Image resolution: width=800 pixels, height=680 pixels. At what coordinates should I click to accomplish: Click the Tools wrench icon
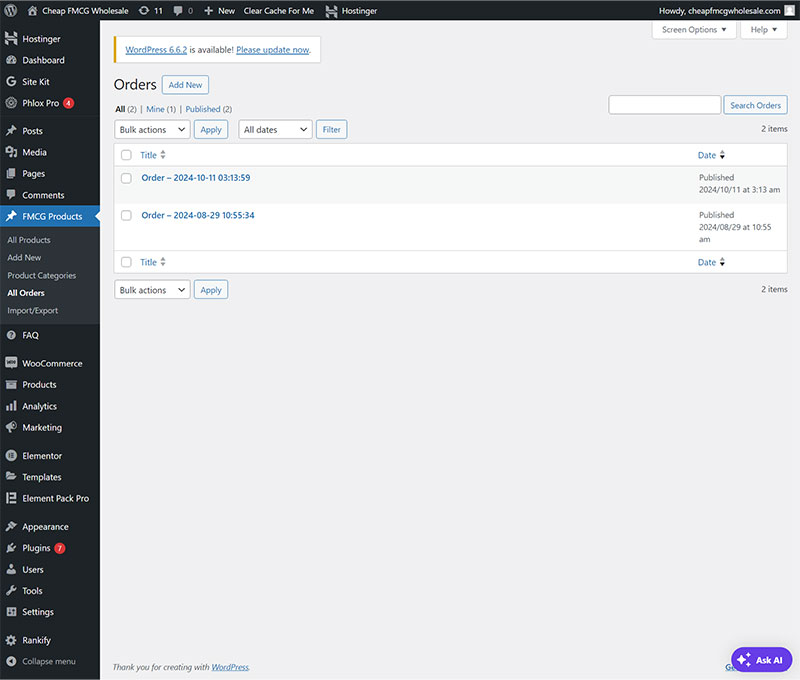pyautogui.click(x=11, y=591)
